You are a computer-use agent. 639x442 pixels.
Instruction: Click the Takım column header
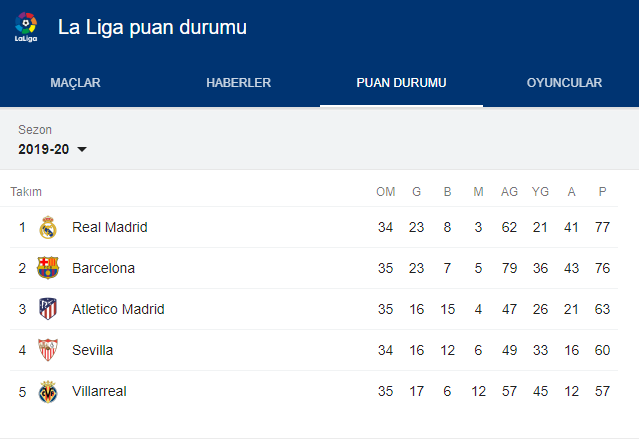(x=26, y=192)
